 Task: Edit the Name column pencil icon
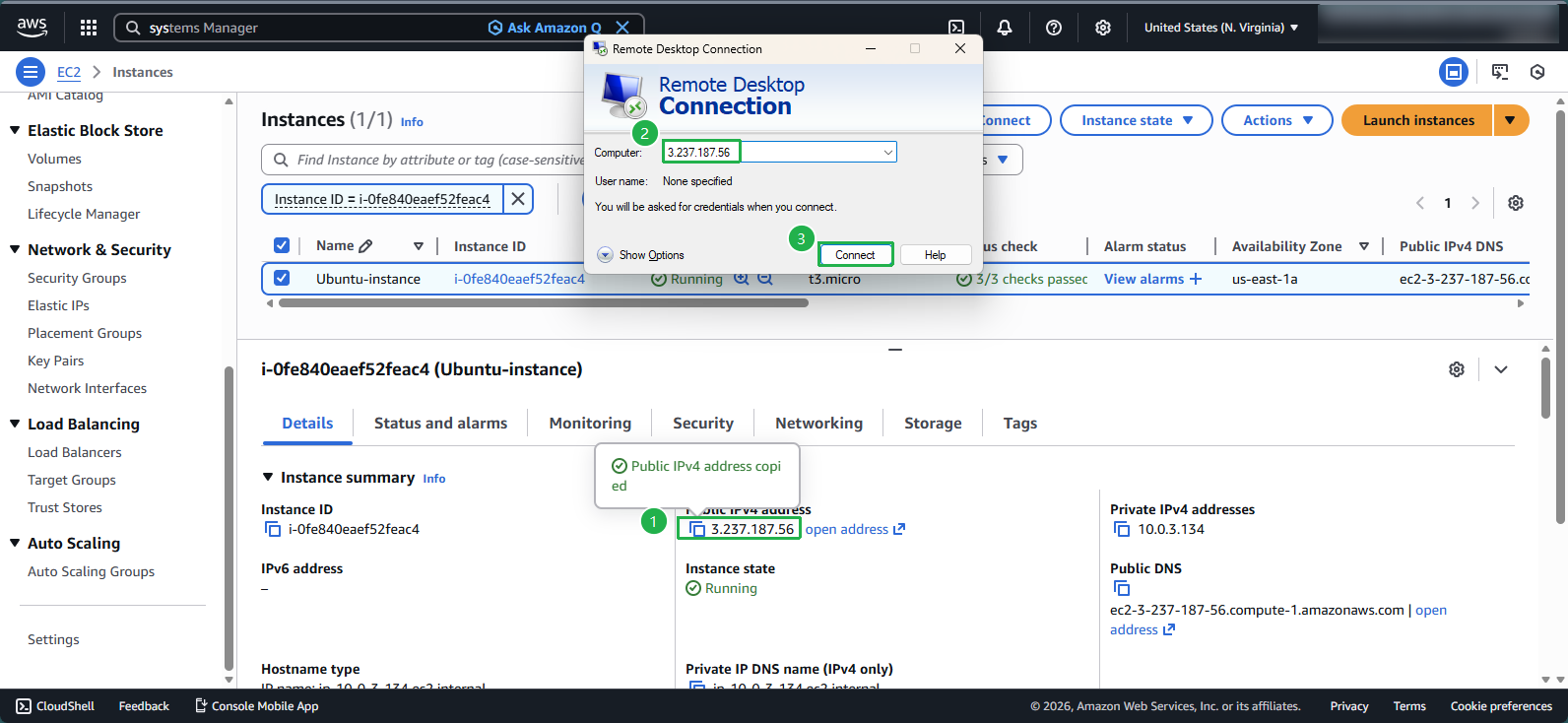[366, 246]
